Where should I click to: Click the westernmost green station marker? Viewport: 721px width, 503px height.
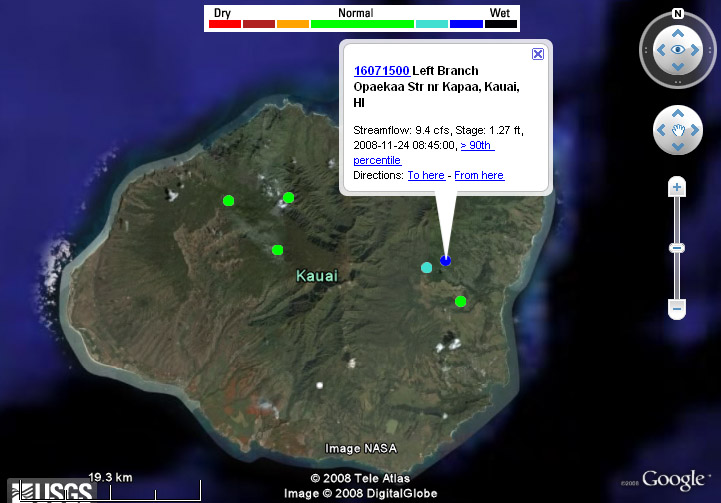(x=228, y=201)
